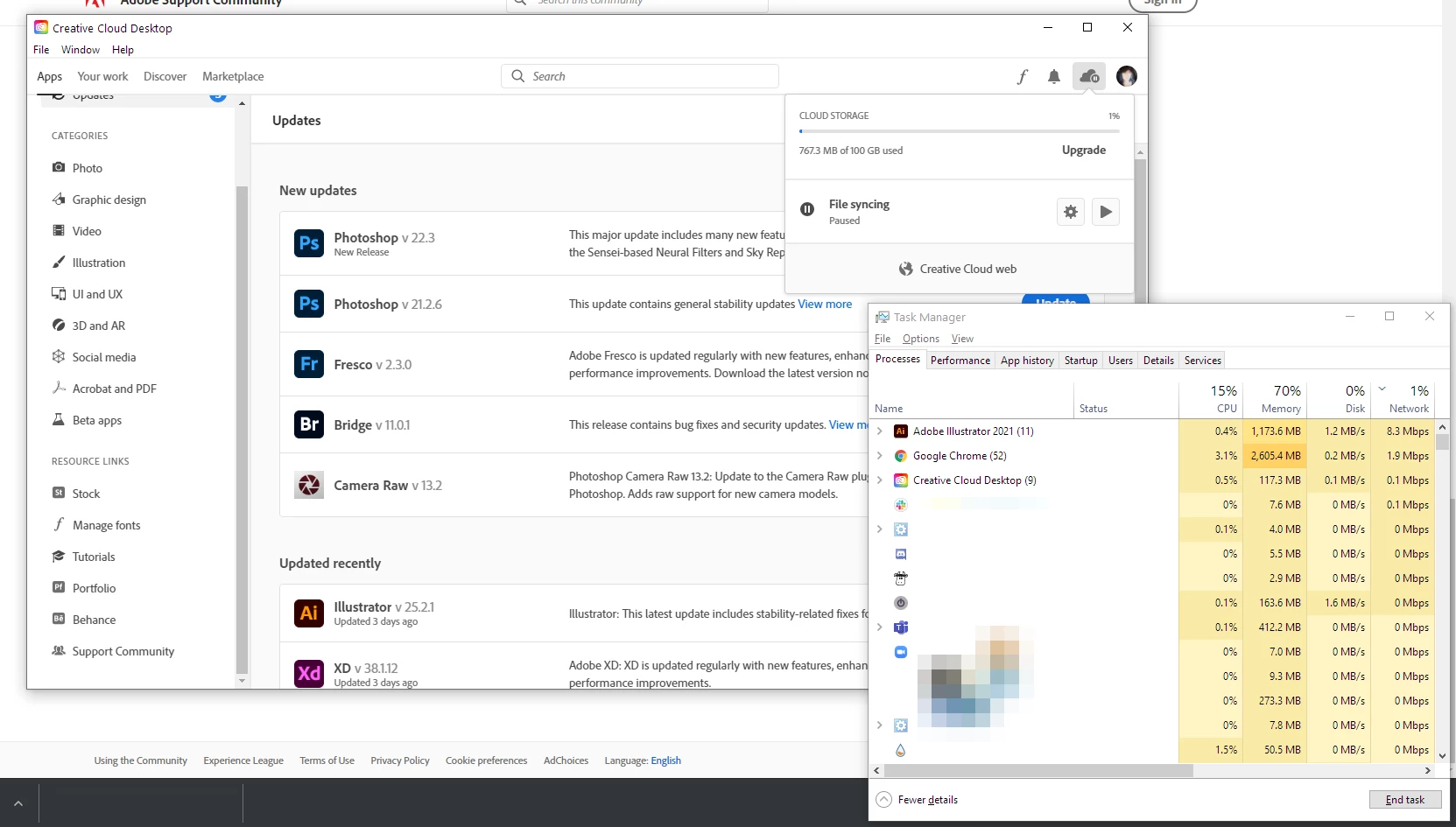Open the Beta apps category
The width and height of the screenshot is (1456, 827).
87,420
